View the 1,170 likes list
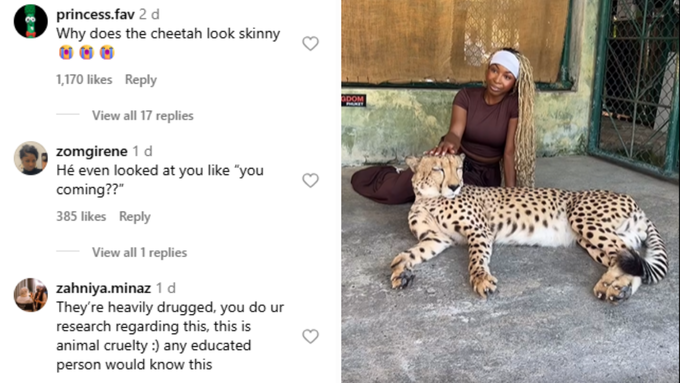 pyautogui.click(x=84, y=80)
